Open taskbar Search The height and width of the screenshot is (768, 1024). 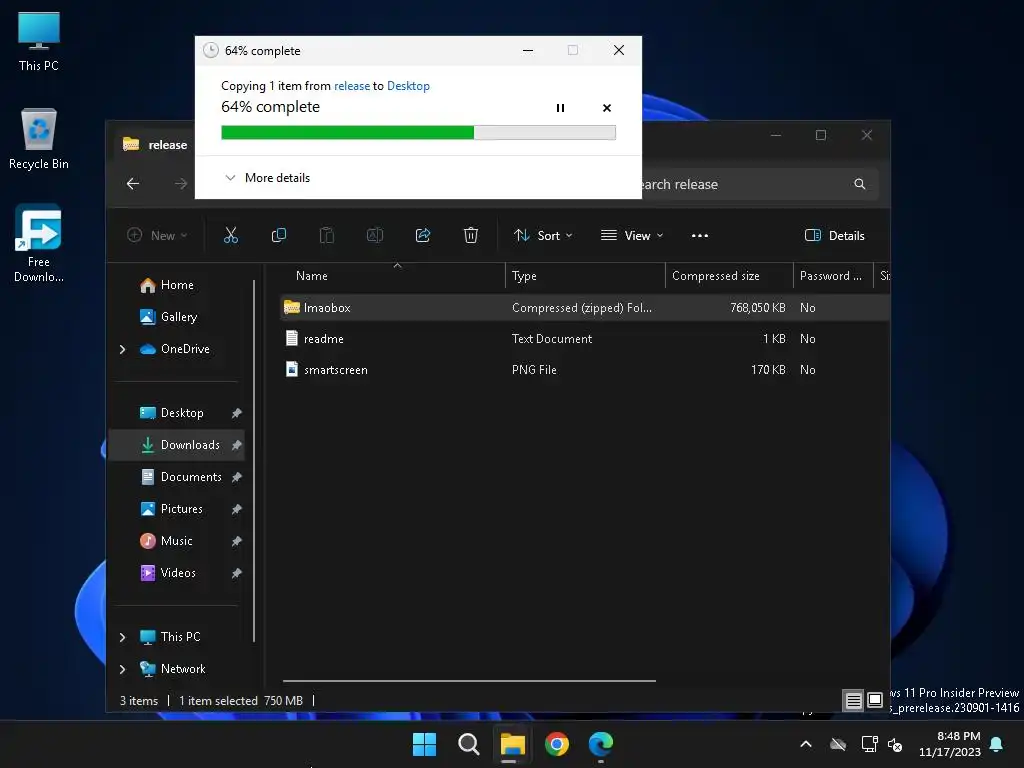click(468, 744)
